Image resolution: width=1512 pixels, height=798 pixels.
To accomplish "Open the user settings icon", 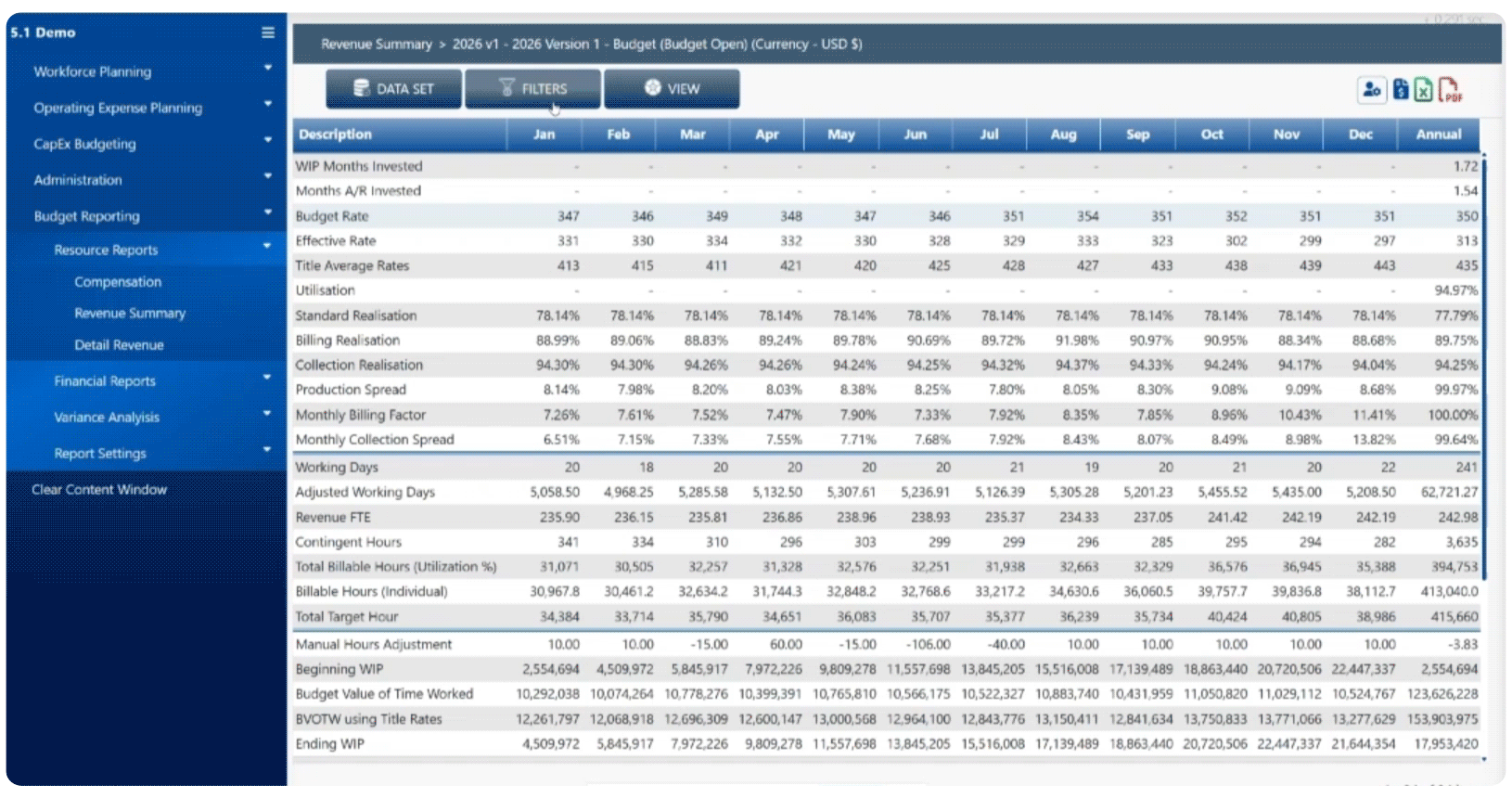I will [1370, 90].
